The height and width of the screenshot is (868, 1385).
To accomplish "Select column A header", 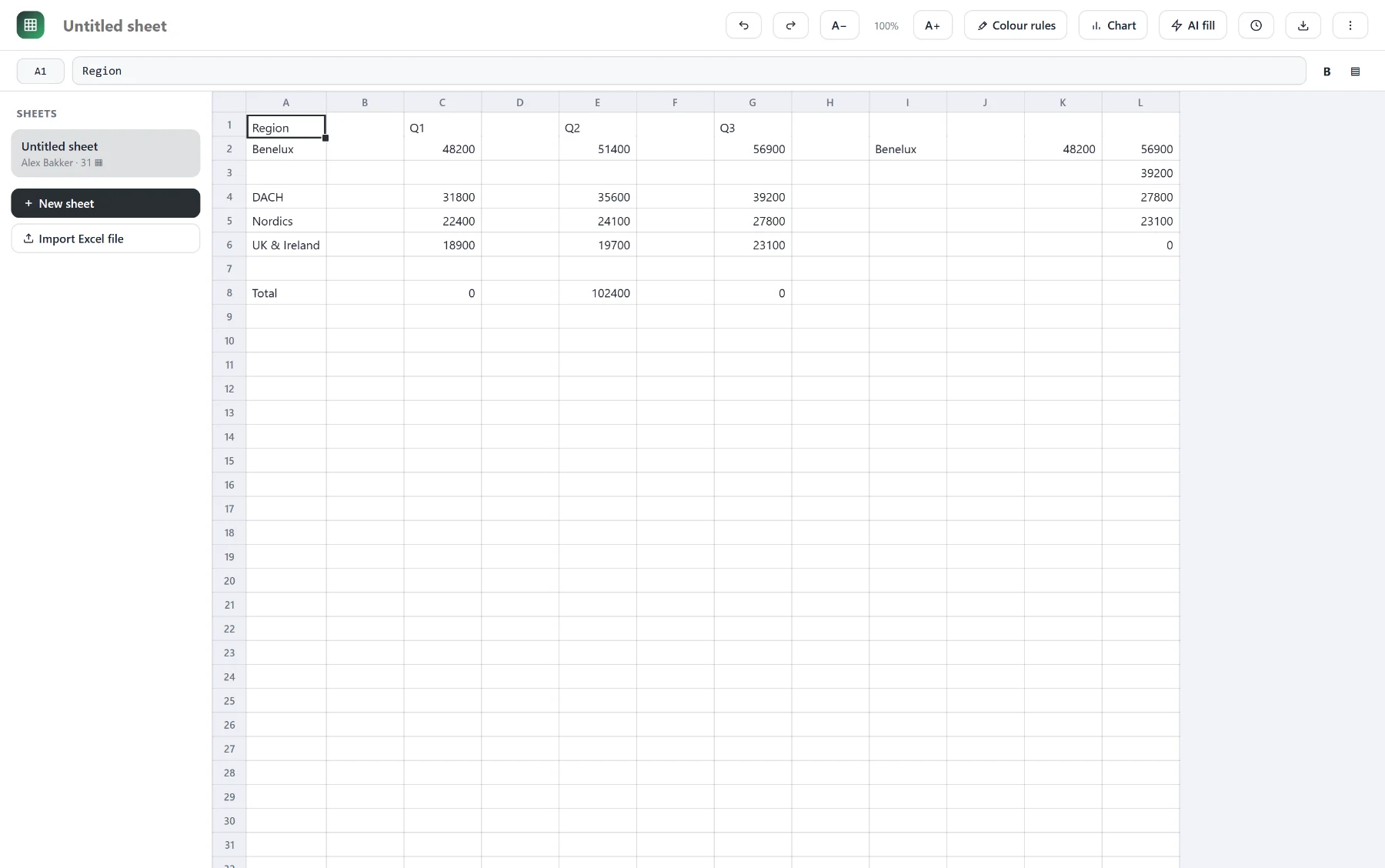I will 286,102.
